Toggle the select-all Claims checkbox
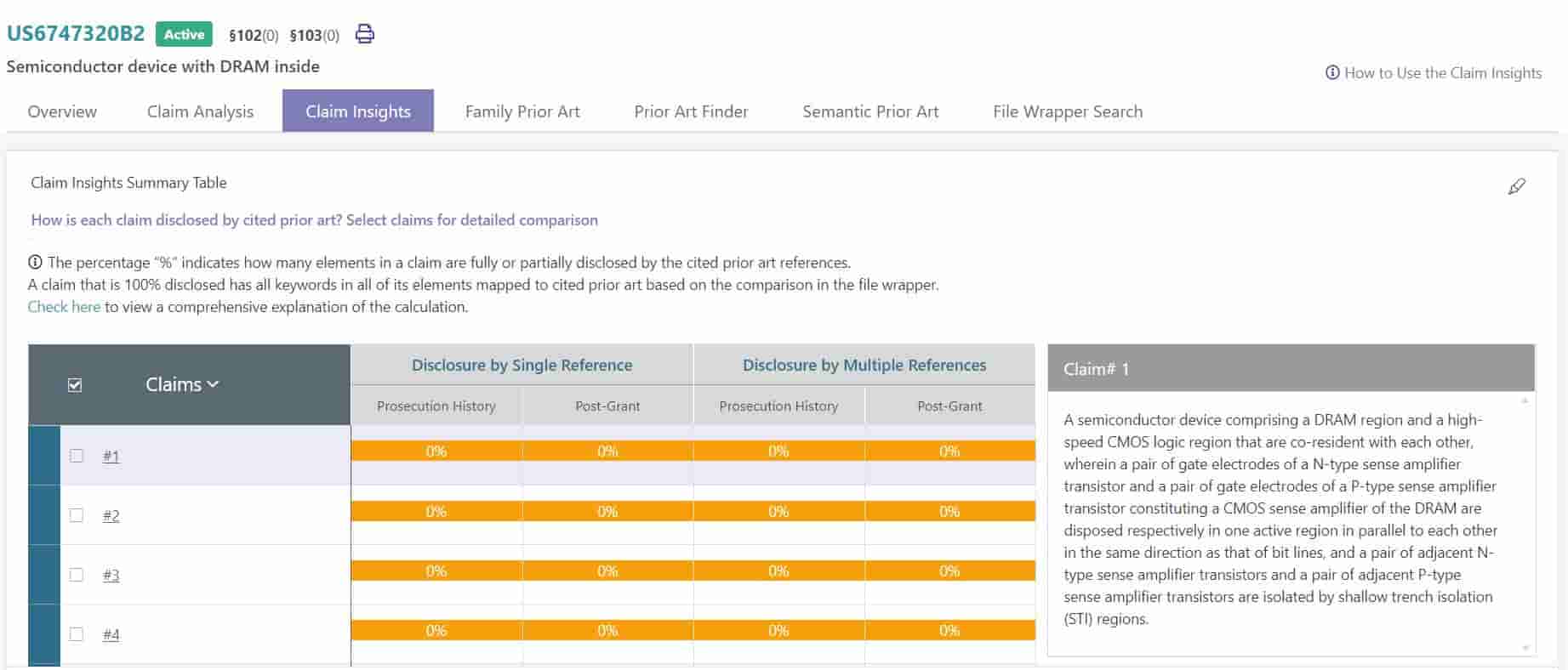Viewport: 1568px width, 670px height. tap(75, 384)
